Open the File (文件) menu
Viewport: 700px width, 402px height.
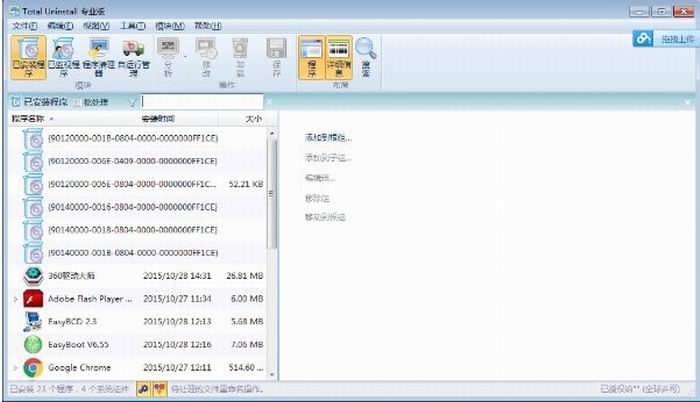click(25, 26)
